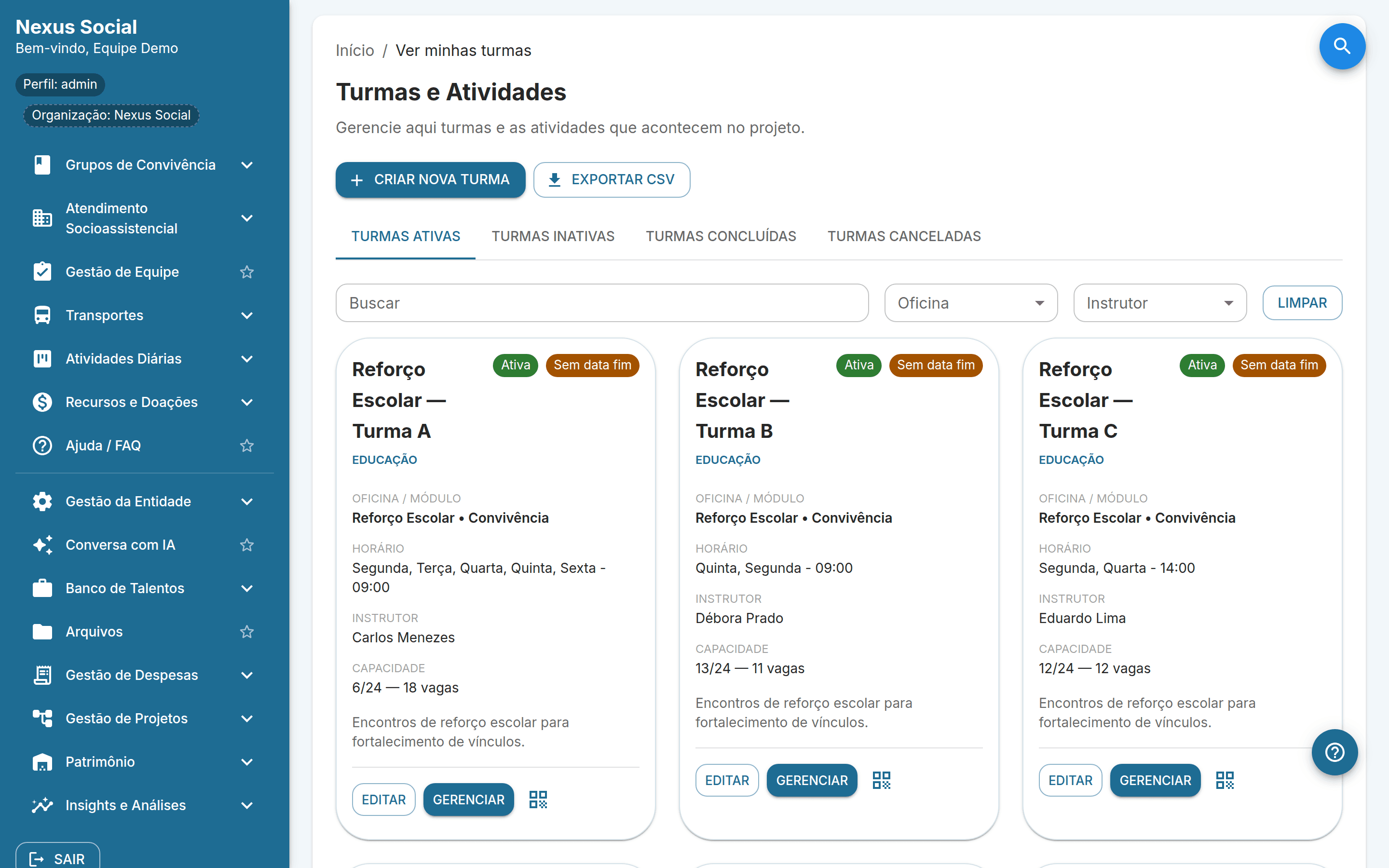Viewport: 1389px width, 868px height.
Task: Show QR code for Turma A
Action: (x=538, y=800)
